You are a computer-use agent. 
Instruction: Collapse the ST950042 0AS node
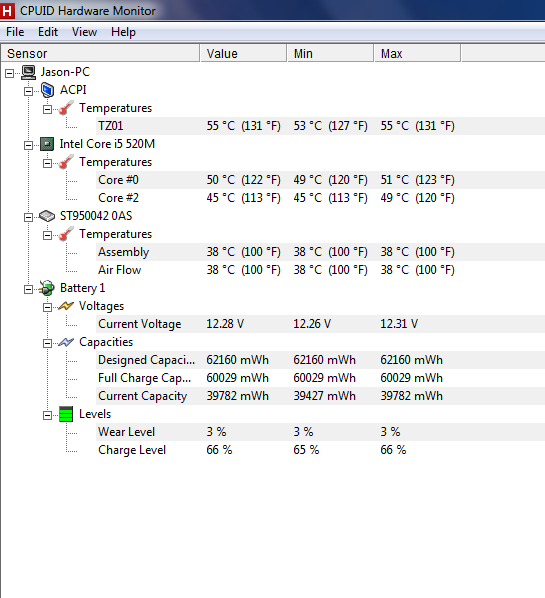tap(29, 217)
